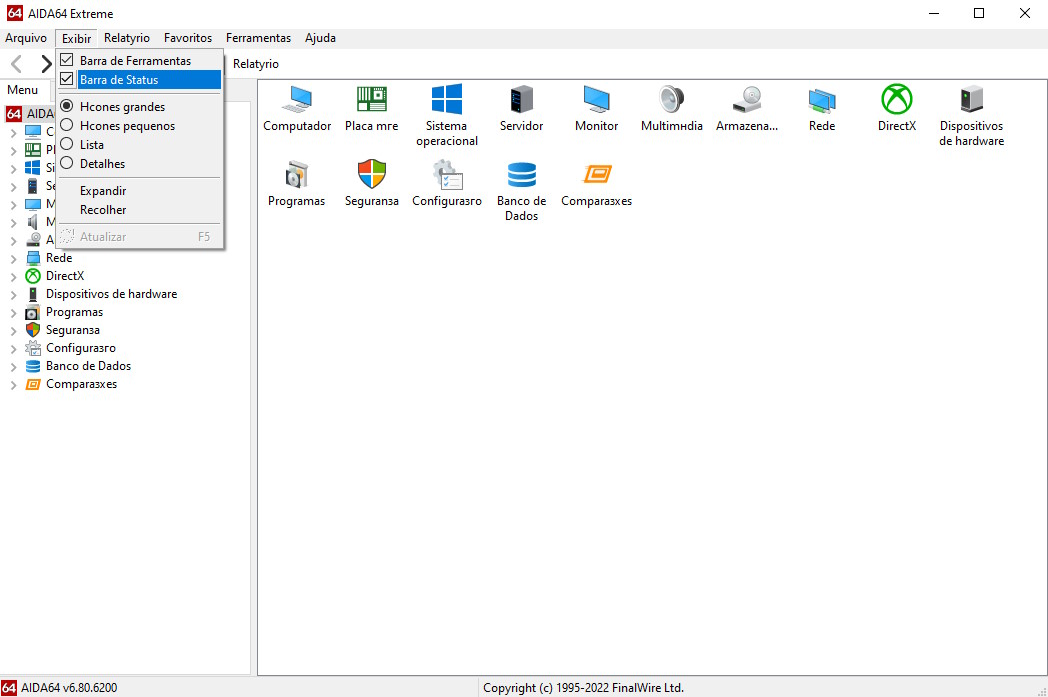
Task: Click the AIDA64 root node icon in tree
Action: click(x=14, y=114)
